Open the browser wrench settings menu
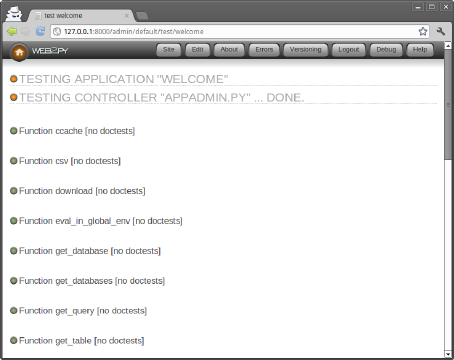The image size is (454, 360). (x=441, y=31)
